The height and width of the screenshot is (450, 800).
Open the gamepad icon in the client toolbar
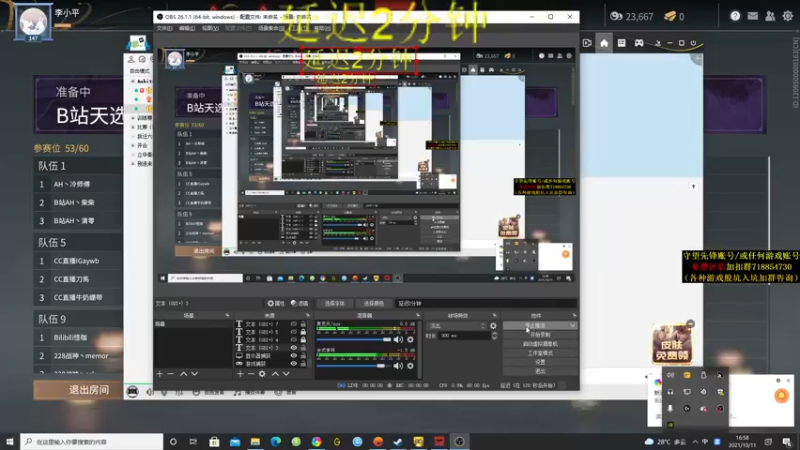point(639,43)
